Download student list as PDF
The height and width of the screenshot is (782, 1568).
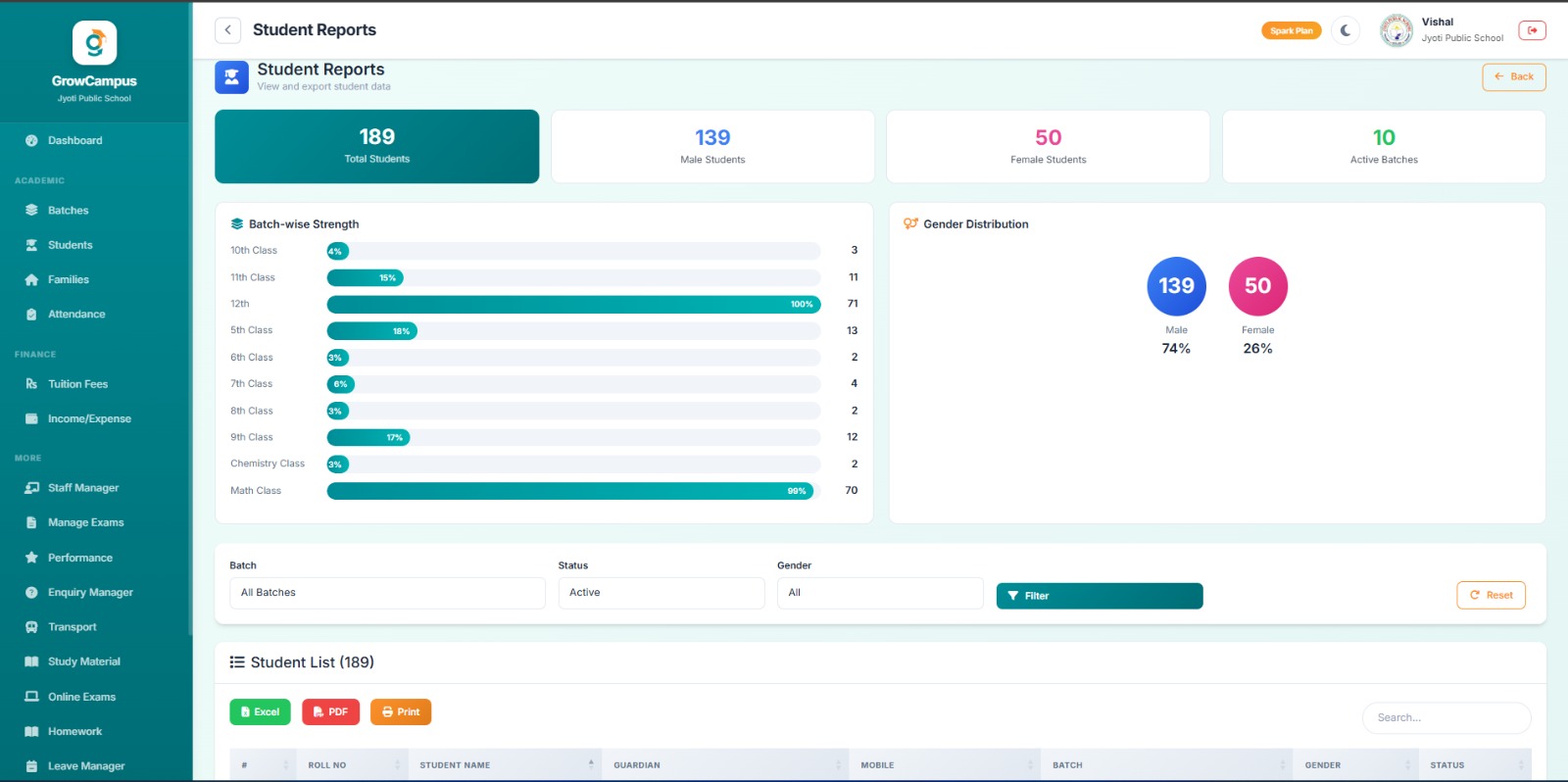pos(330,712)
